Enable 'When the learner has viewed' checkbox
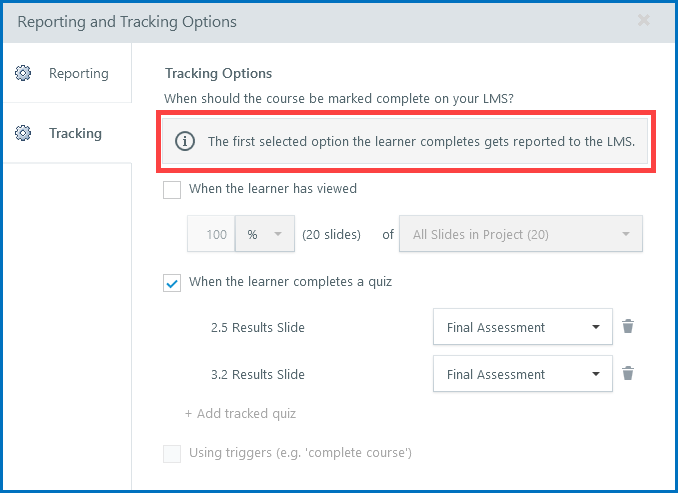The width and height of the screenshot is (678, 493). pos(172,189)
